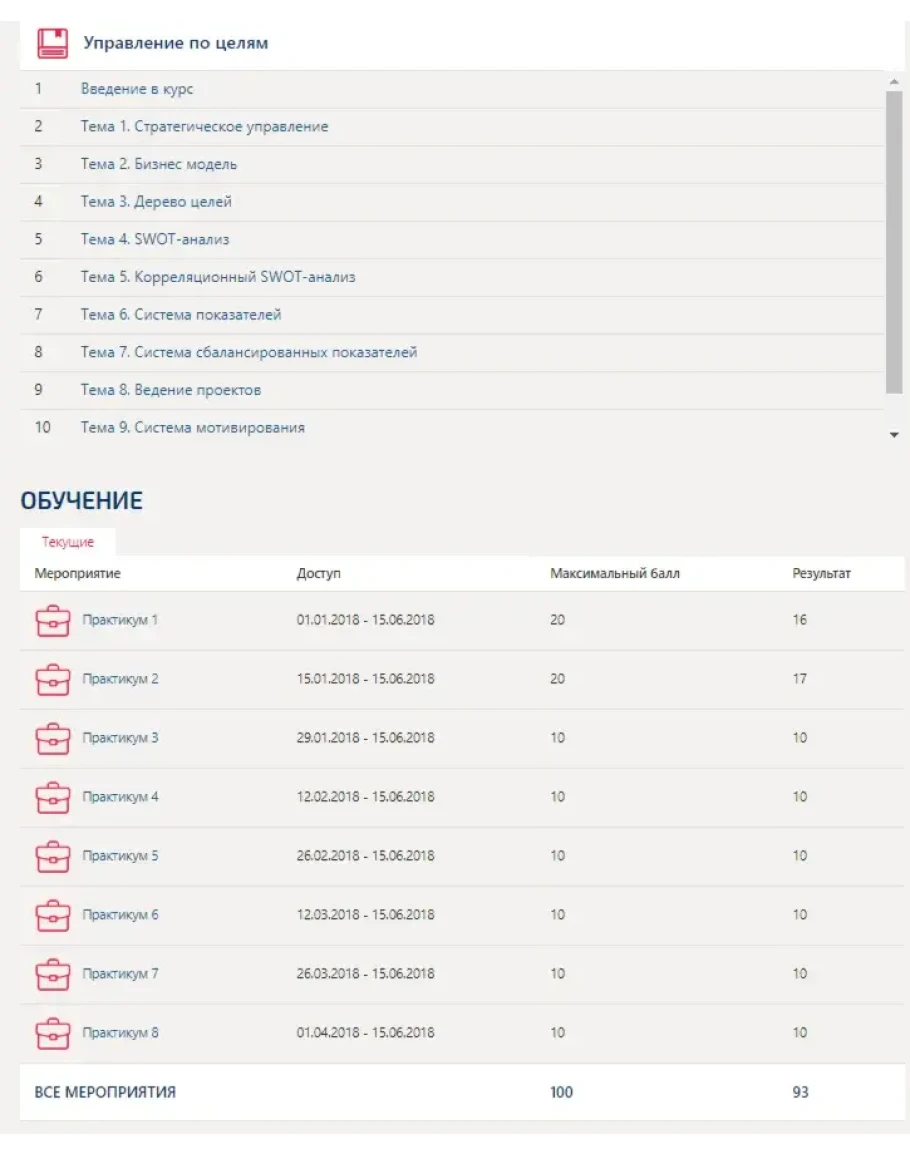Click the briefcase icon for Практикум 7
910x1155 pixels.
(x=52, y=975)
